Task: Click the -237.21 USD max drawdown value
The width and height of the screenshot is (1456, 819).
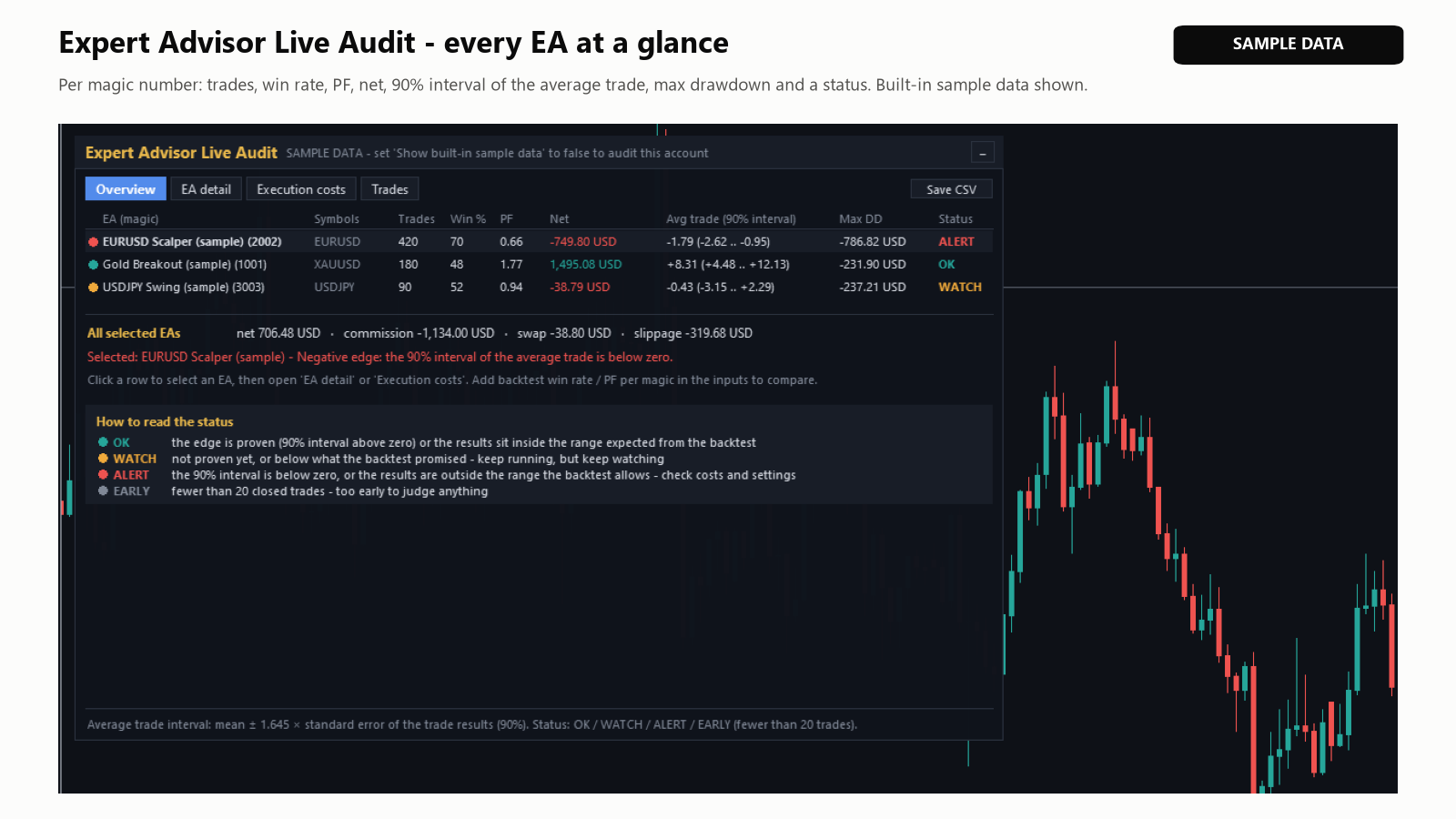Action: (x=873, y=287)
